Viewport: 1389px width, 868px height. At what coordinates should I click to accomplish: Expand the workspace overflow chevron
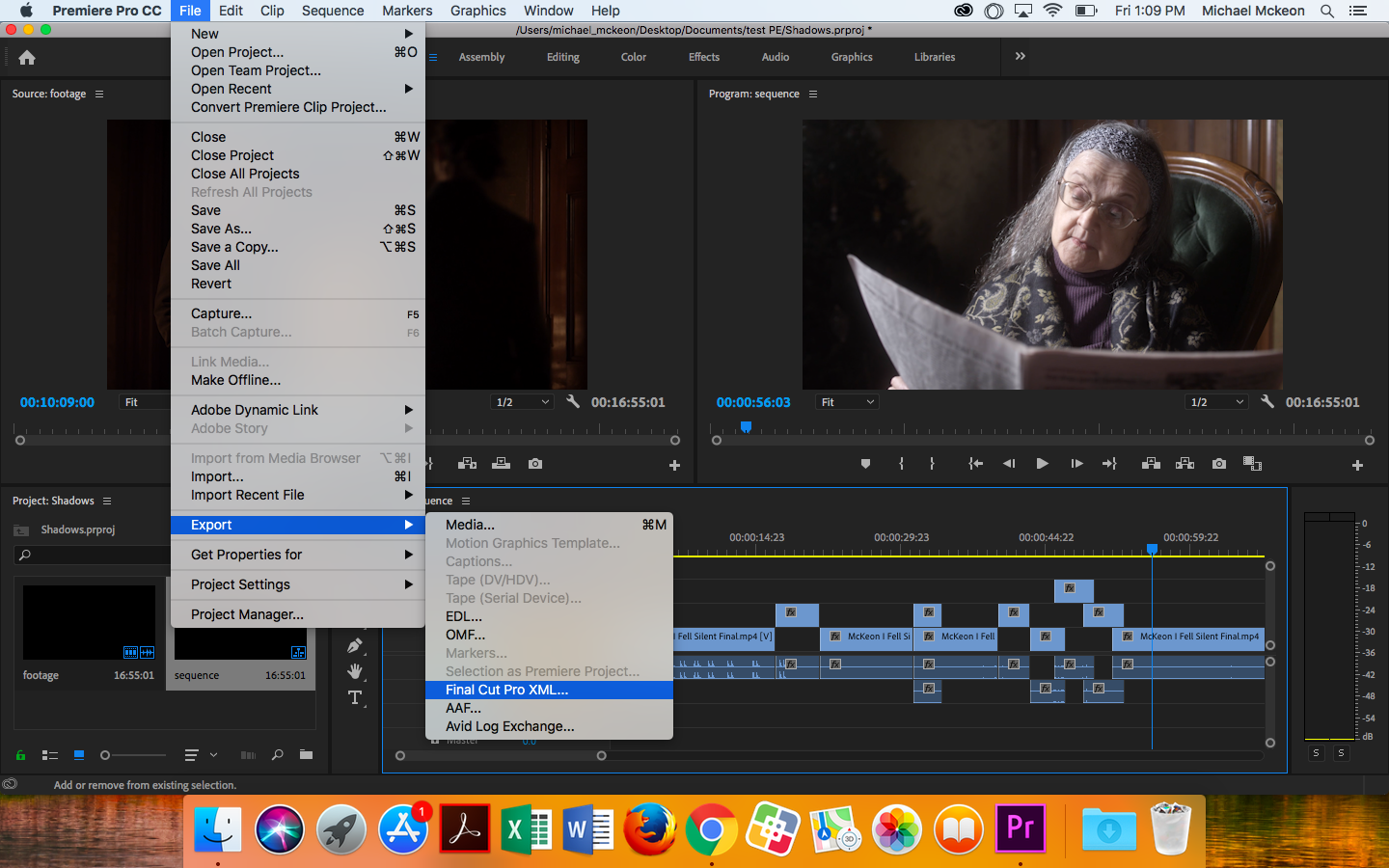pyautogui.click(x=1020, y=57)
